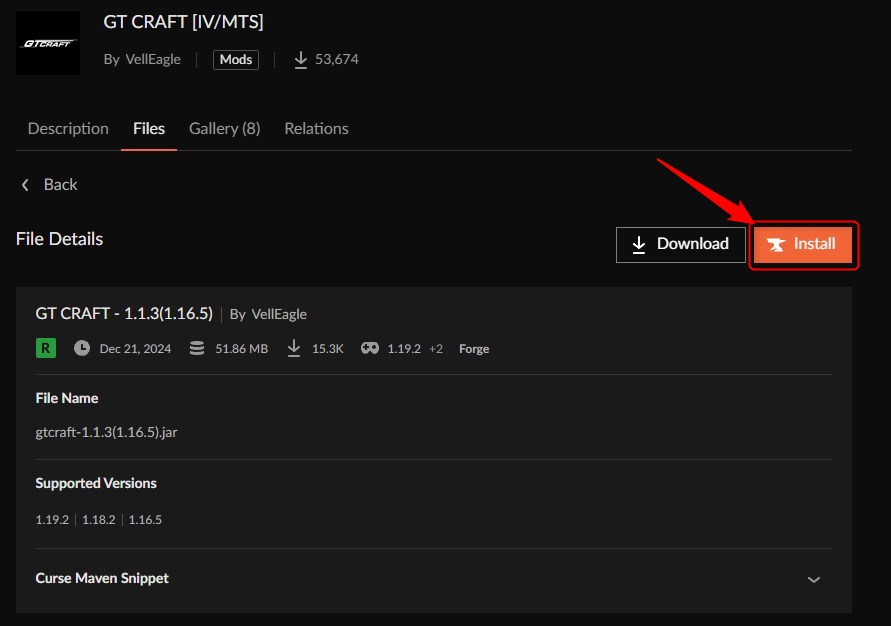Switch to the Description tab
891x626 pixels.
coord(68,128)
